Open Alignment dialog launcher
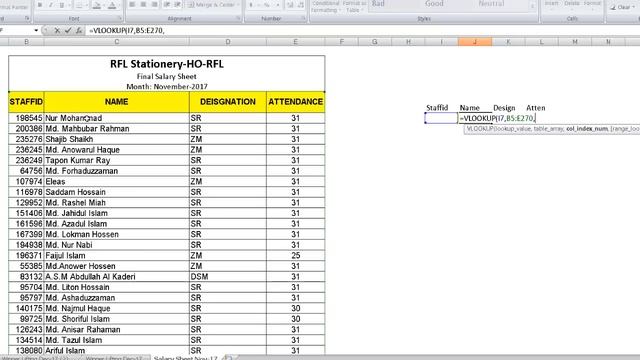 [238, 19]
